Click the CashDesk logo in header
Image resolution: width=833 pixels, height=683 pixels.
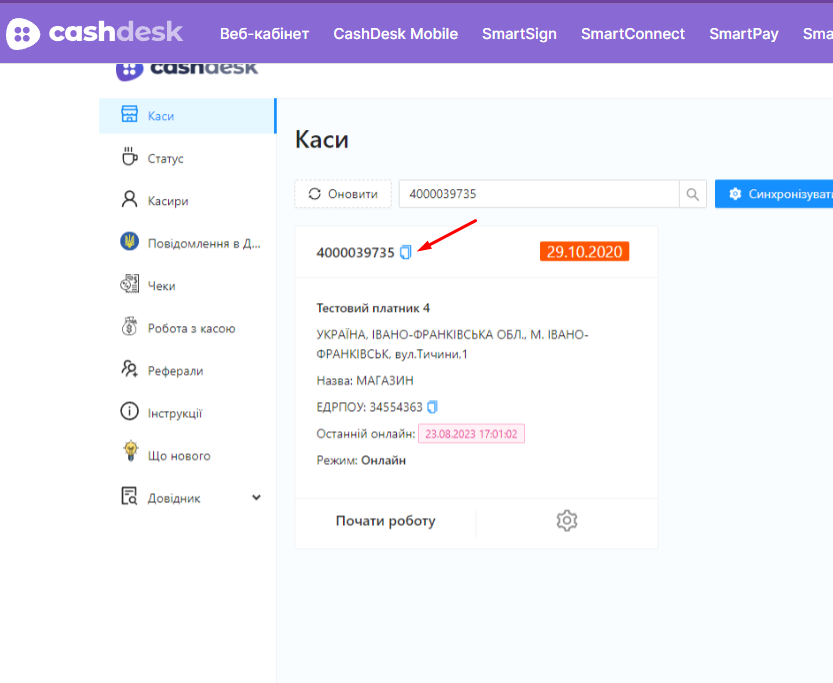(x=95, y=33)
